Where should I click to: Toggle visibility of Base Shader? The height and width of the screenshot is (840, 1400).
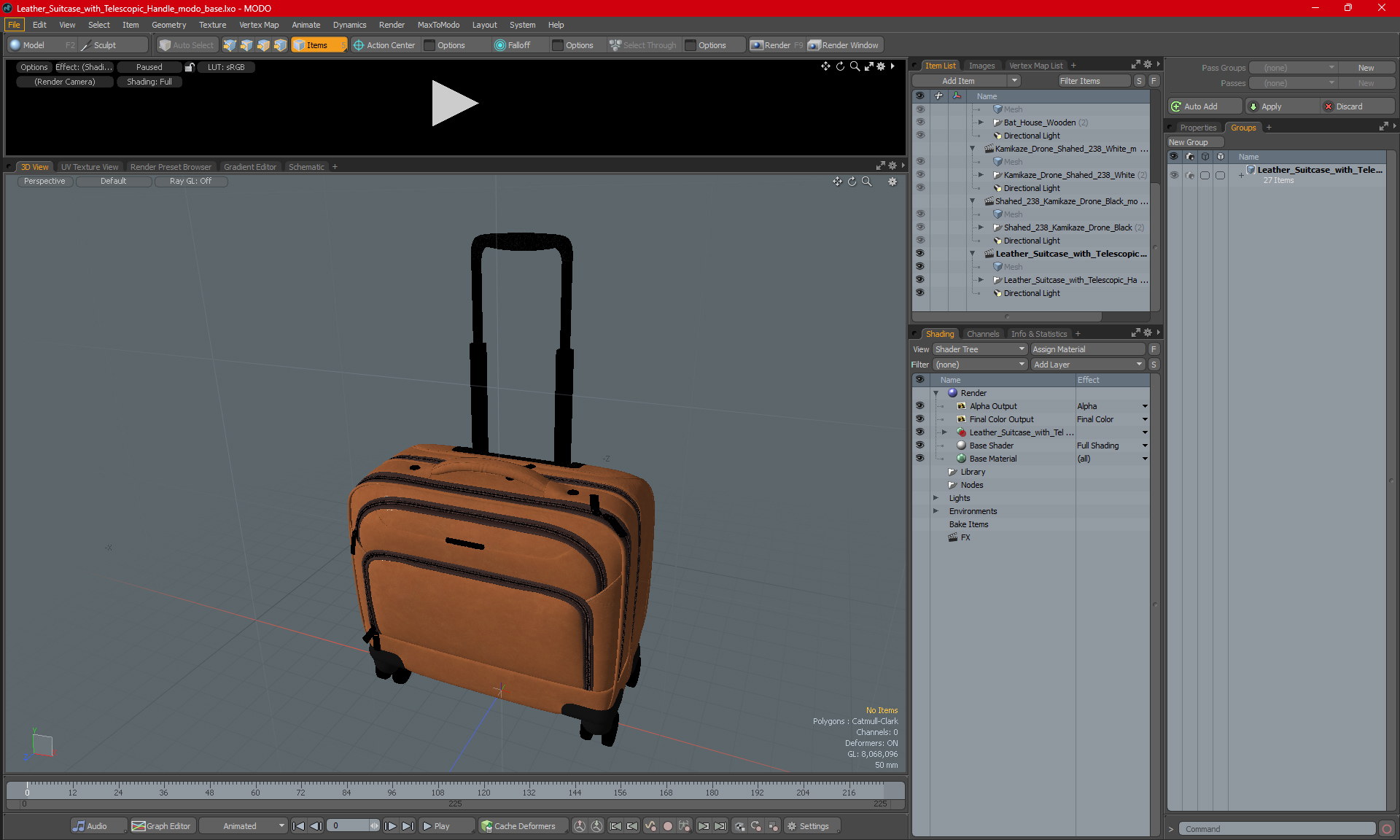click(919, 446)
